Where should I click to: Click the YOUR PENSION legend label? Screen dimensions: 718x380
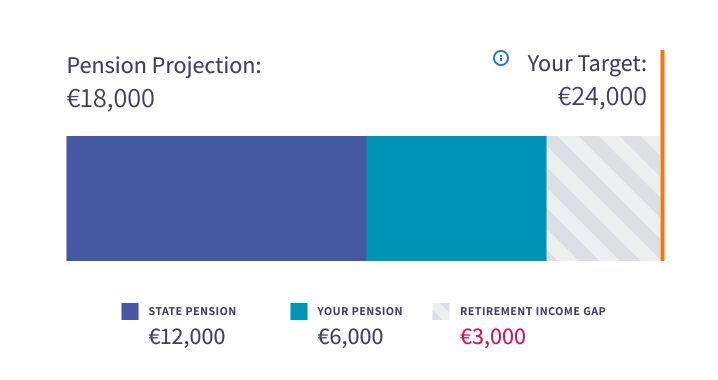(x=360, y=311)
